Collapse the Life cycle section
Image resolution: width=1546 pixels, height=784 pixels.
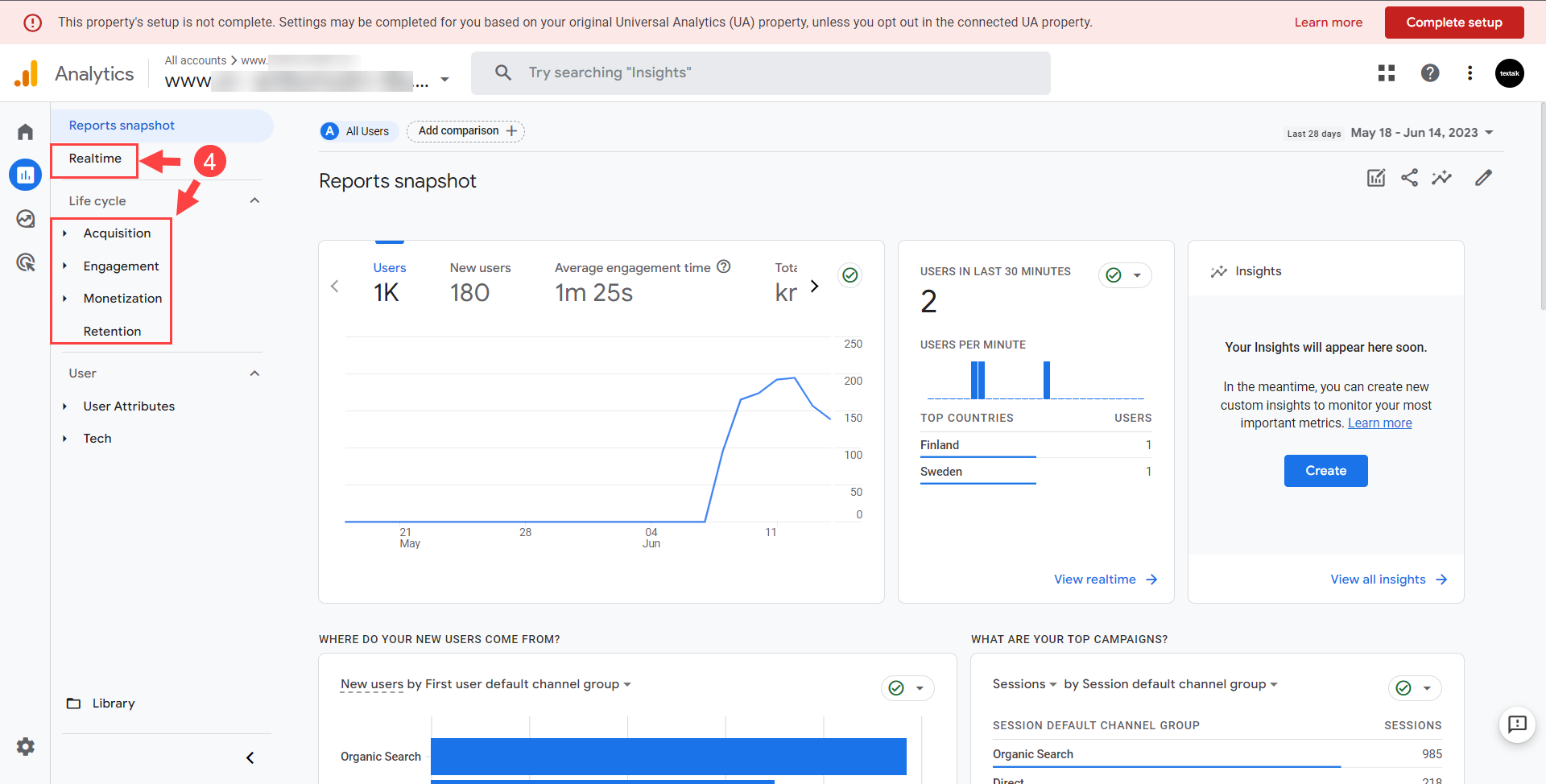[254, 201]
